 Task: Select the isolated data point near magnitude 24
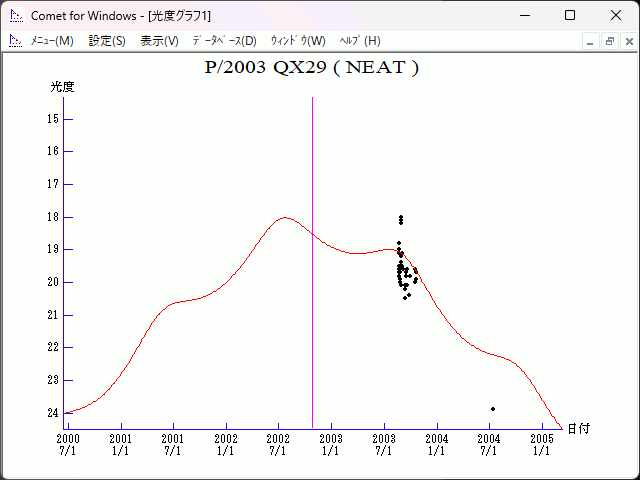[493, 409]
